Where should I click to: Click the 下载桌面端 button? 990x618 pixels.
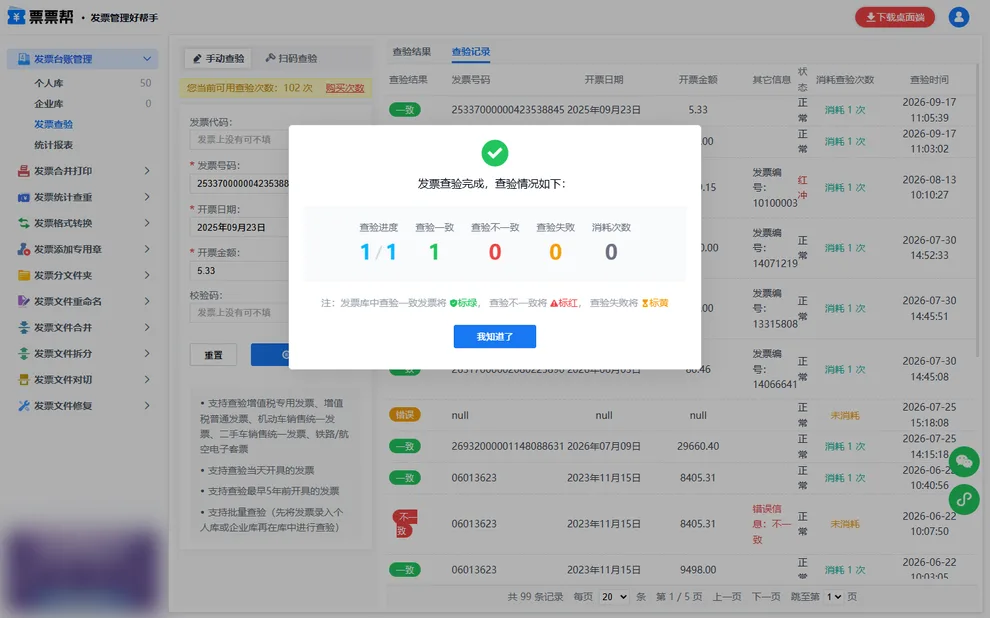tap(895, 17)
